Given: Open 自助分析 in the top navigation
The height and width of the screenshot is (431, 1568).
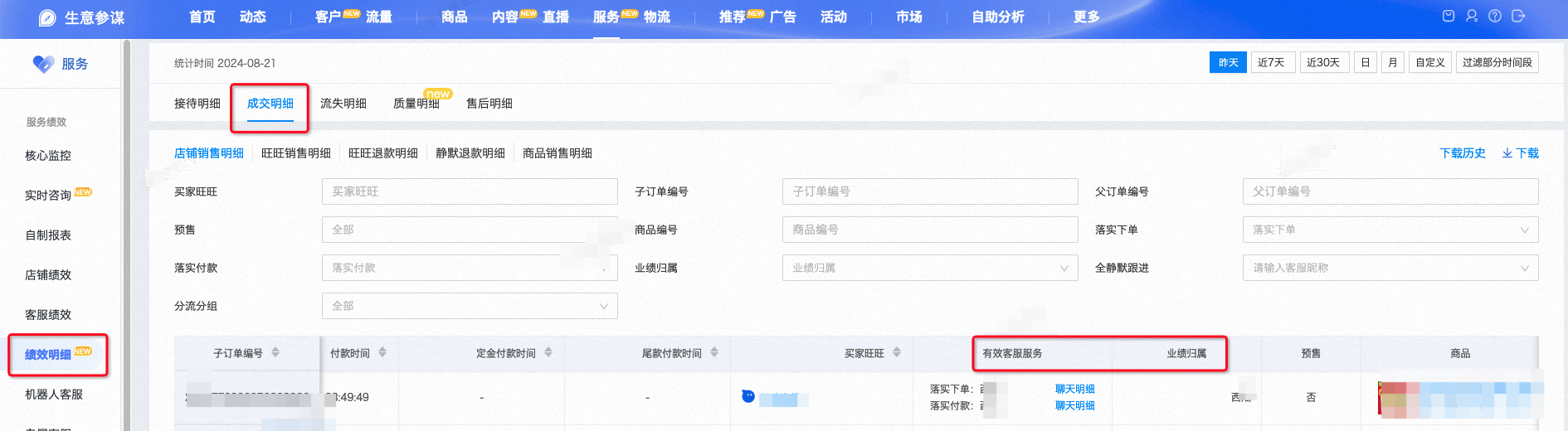Looking at the screenshot, I should pyautogui.click(x=998, y=17).
